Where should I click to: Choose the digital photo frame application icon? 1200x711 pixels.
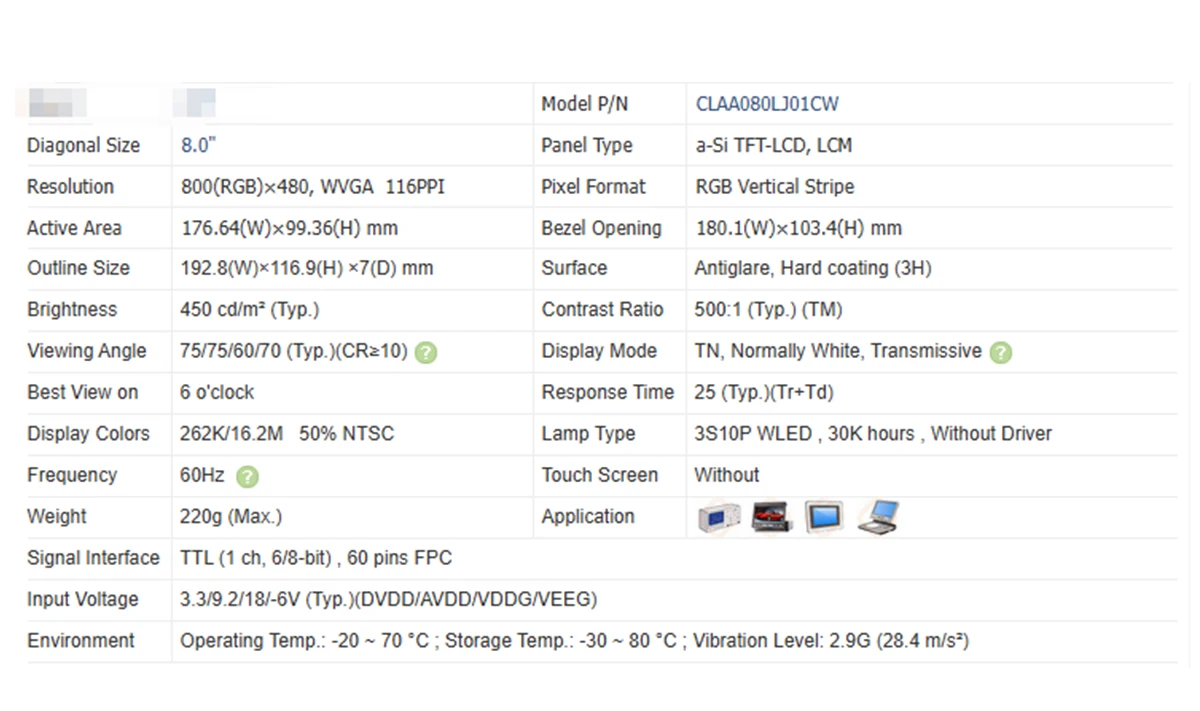824,517
